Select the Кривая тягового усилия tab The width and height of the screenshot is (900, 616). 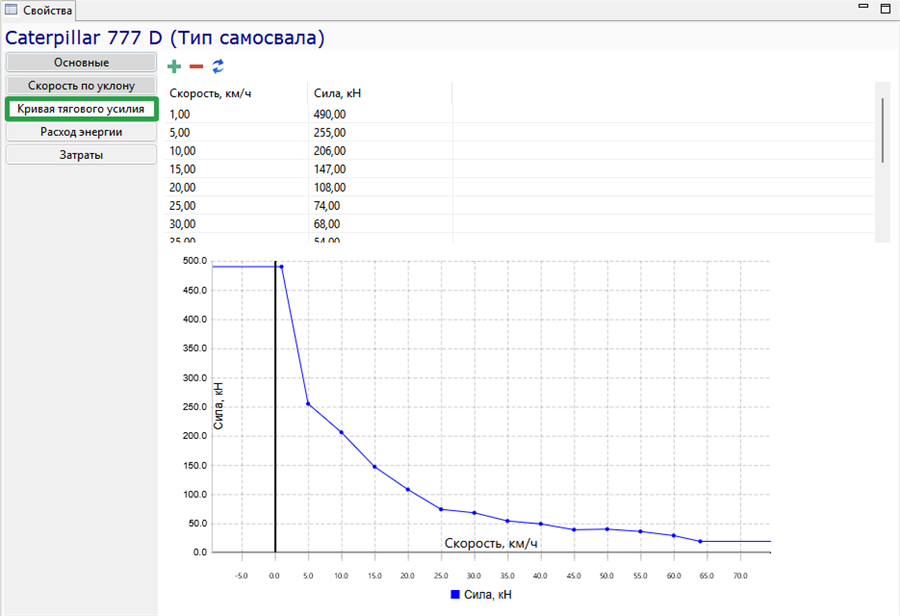tap(81, 109)
